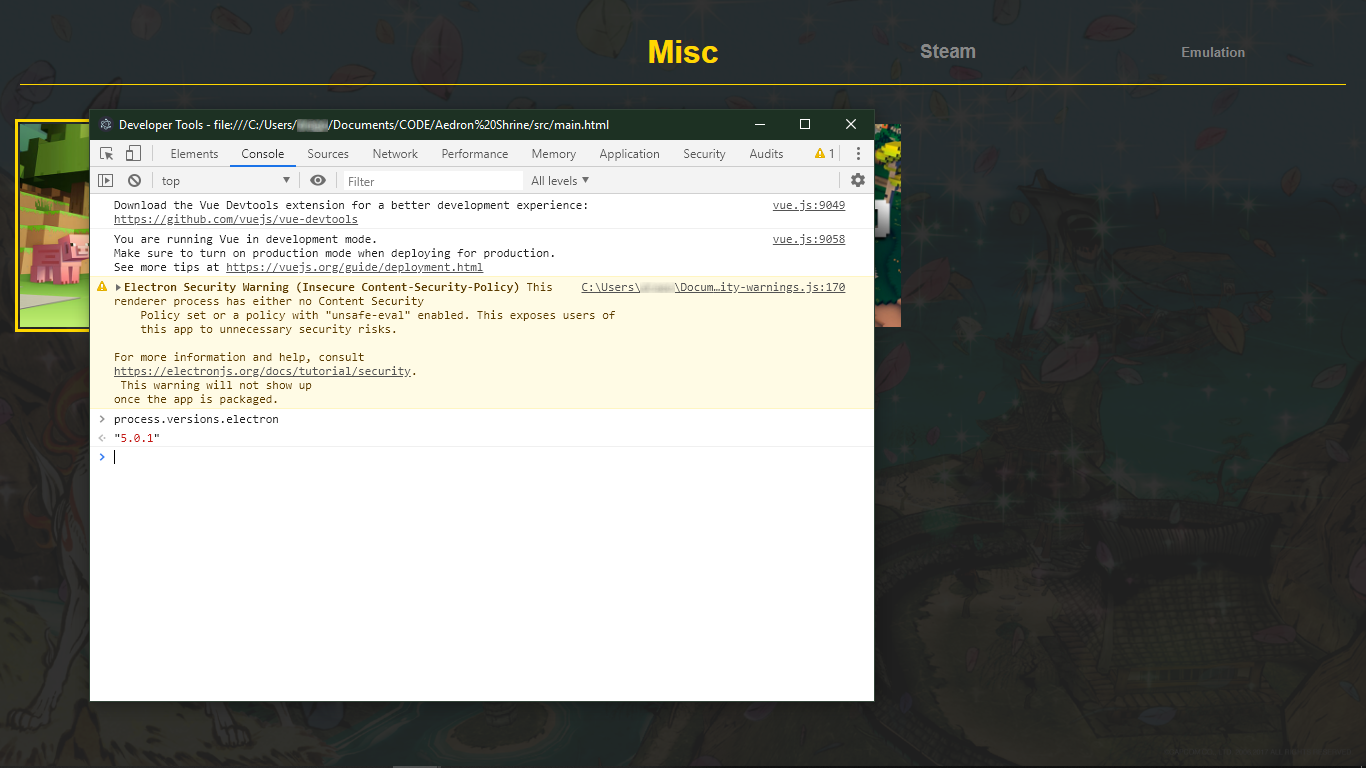Minimize the Developer Tools window
Image resolution: width=1366 pixels, height=768 pixels.
click(x=760, y=124)
